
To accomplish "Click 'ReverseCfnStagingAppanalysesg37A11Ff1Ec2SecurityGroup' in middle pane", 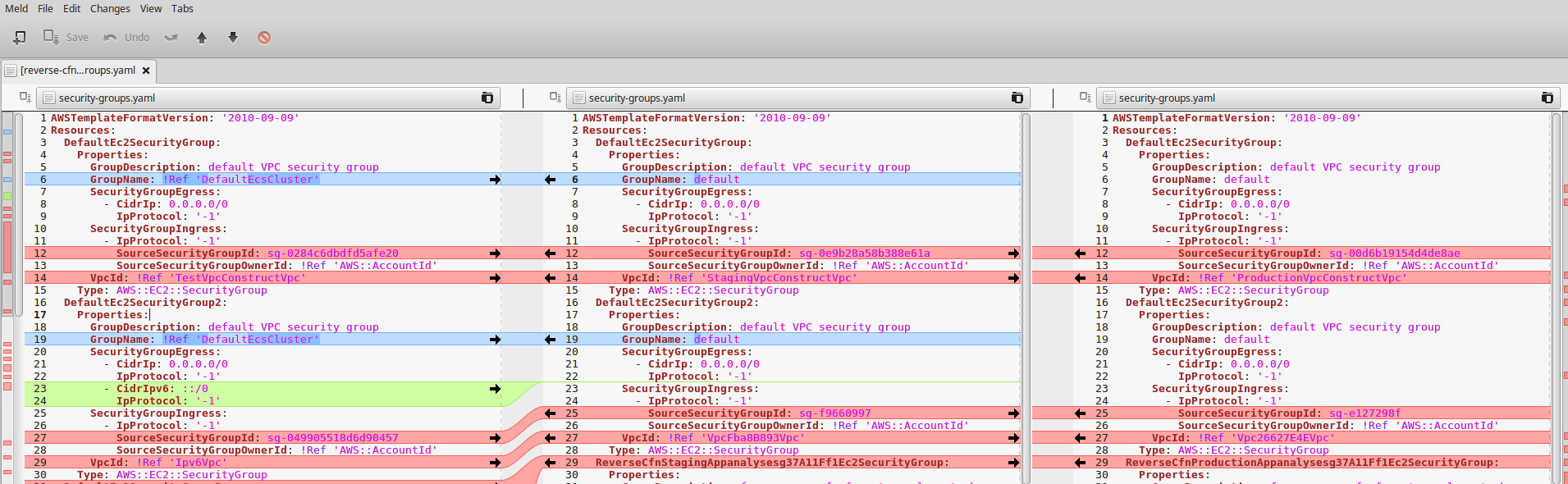I will pos(772,463).
